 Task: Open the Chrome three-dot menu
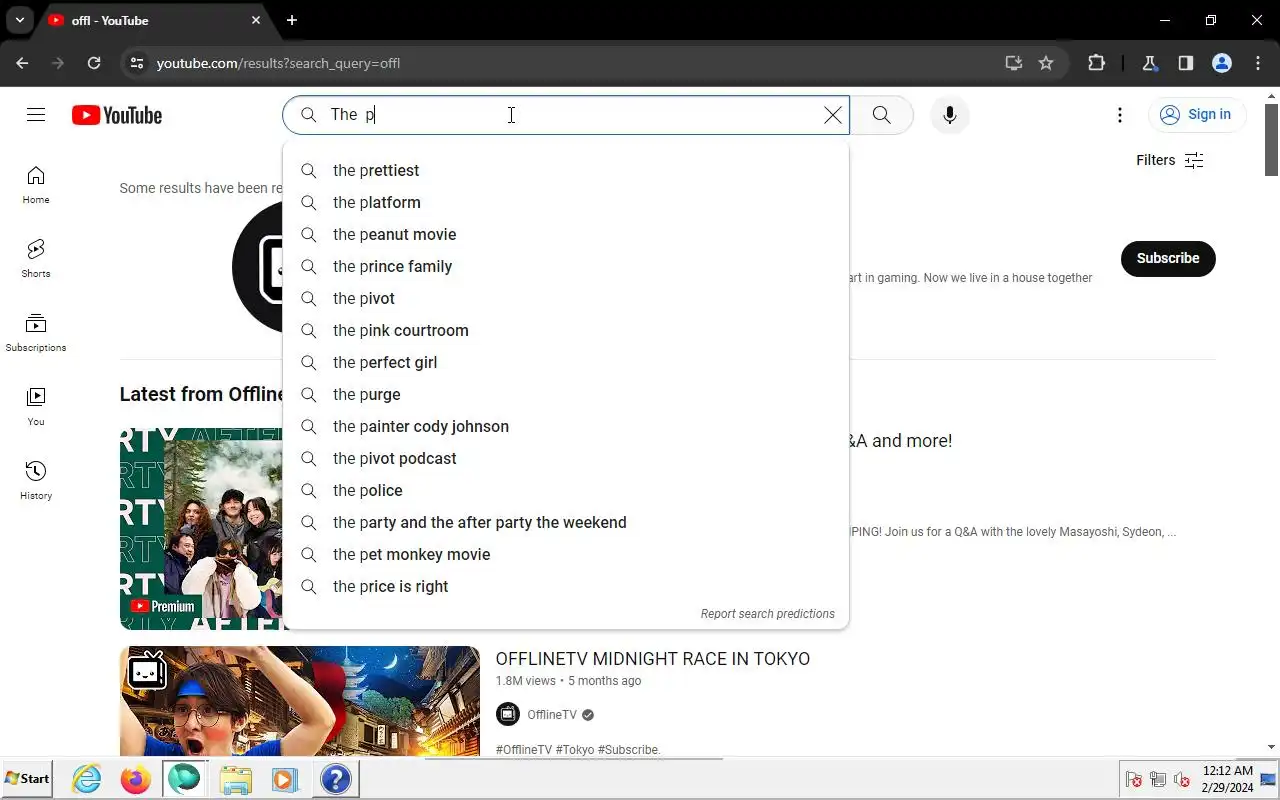pos(1258,63)
